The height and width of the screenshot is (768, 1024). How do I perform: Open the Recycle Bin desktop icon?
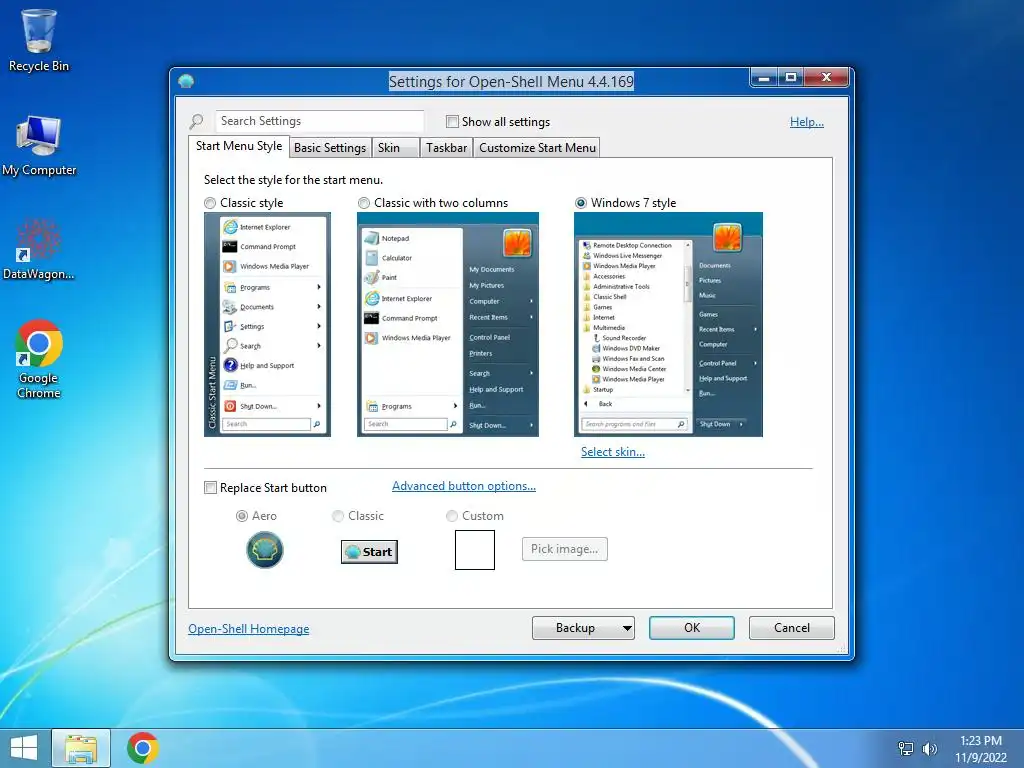pyautogui.click(x=39, y=40)
